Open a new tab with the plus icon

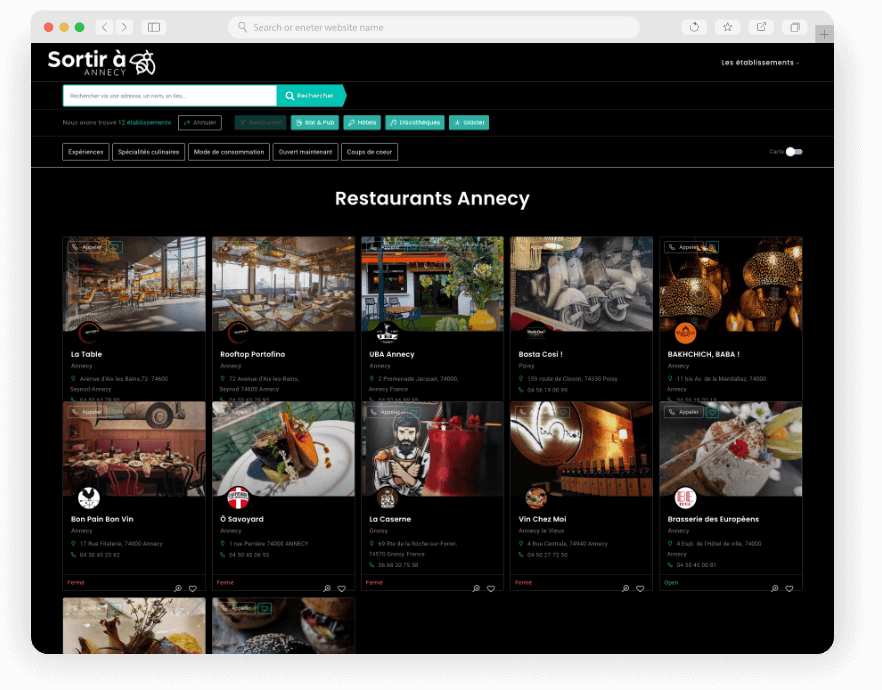[x=824, y=34]
